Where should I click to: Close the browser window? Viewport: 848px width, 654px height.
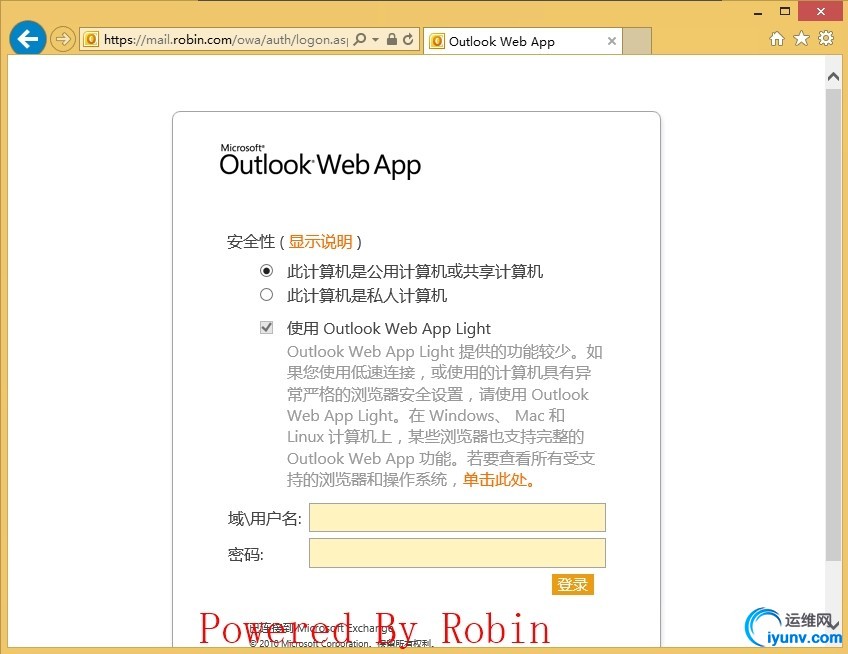(821, 11)
